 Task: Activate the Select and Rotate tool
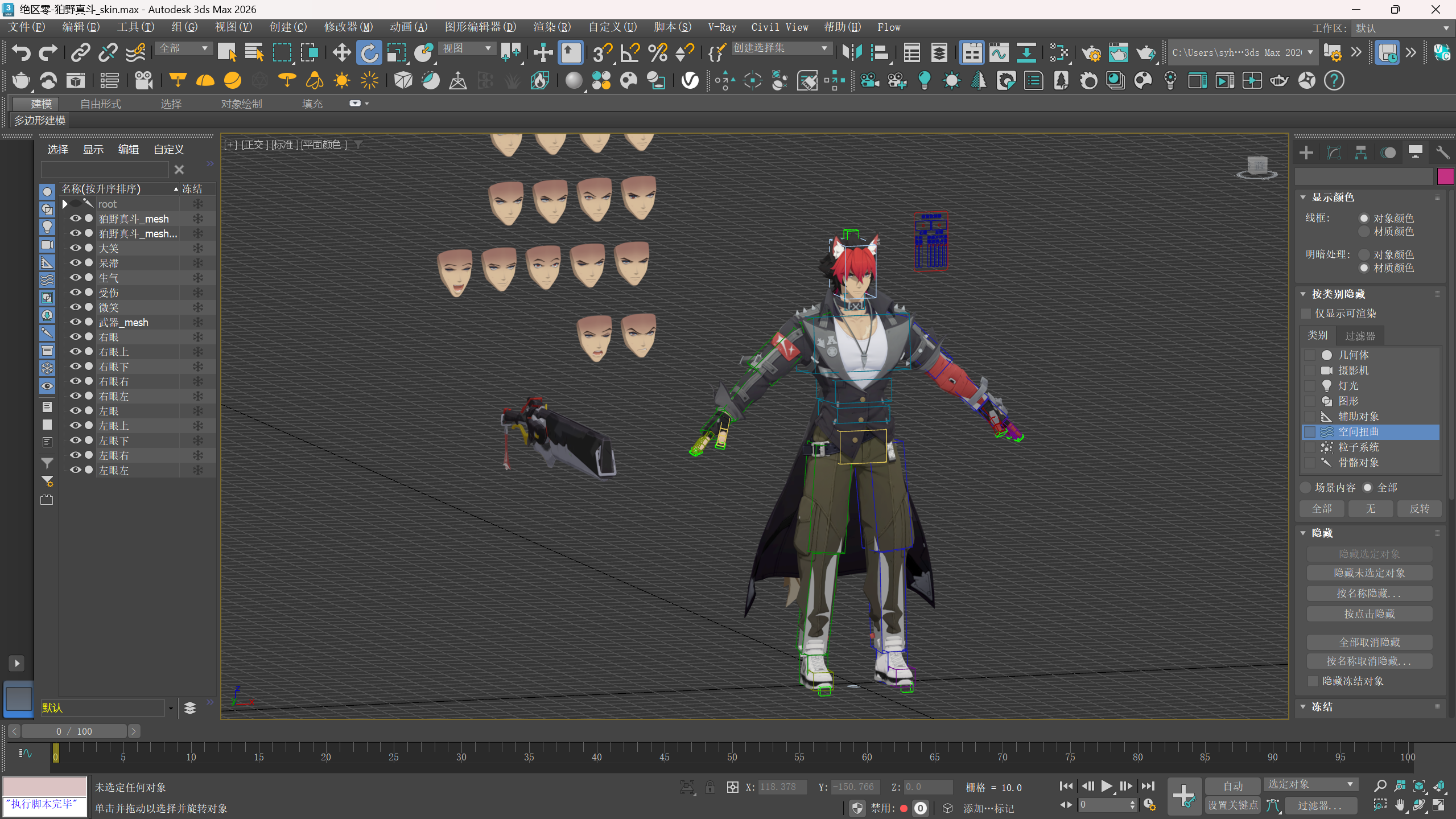(x=369, y=53)
